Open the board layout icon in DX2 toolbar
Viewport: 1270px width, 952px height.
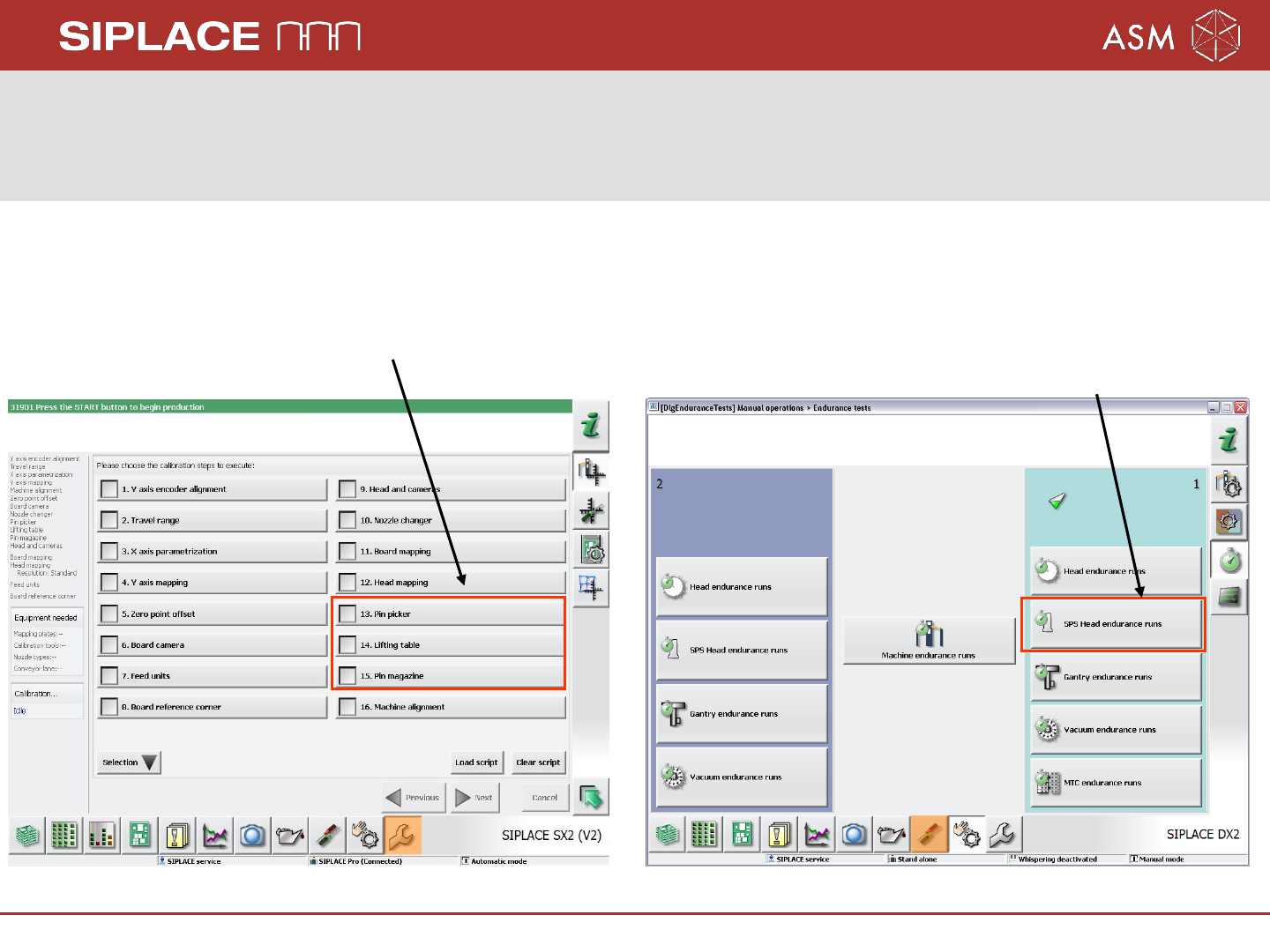[x=742, y=834]
